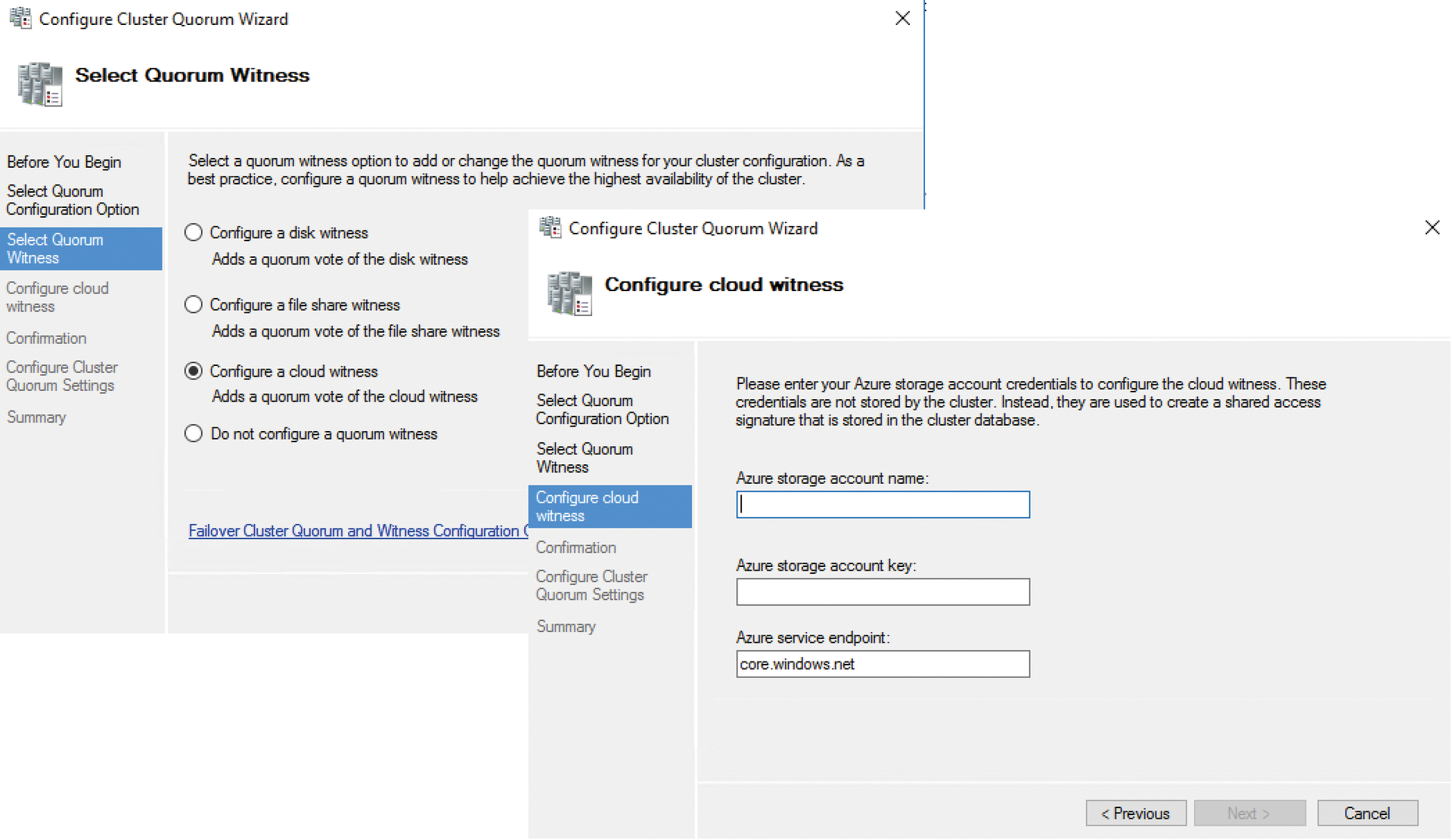Image resolution: width=1452 pixels, height=840 pixels.
Task: Click the wizard icon on the front dialog title bar
Action: pyautogui.click(x=550, y=228)
